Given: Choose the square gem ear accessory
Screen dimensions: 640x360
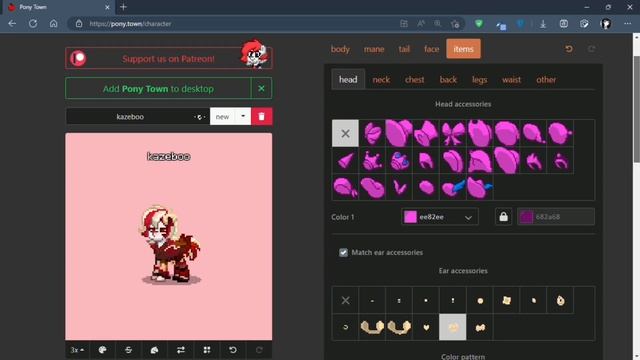Looking at the screenshot, I should click(x=507, y=301).
